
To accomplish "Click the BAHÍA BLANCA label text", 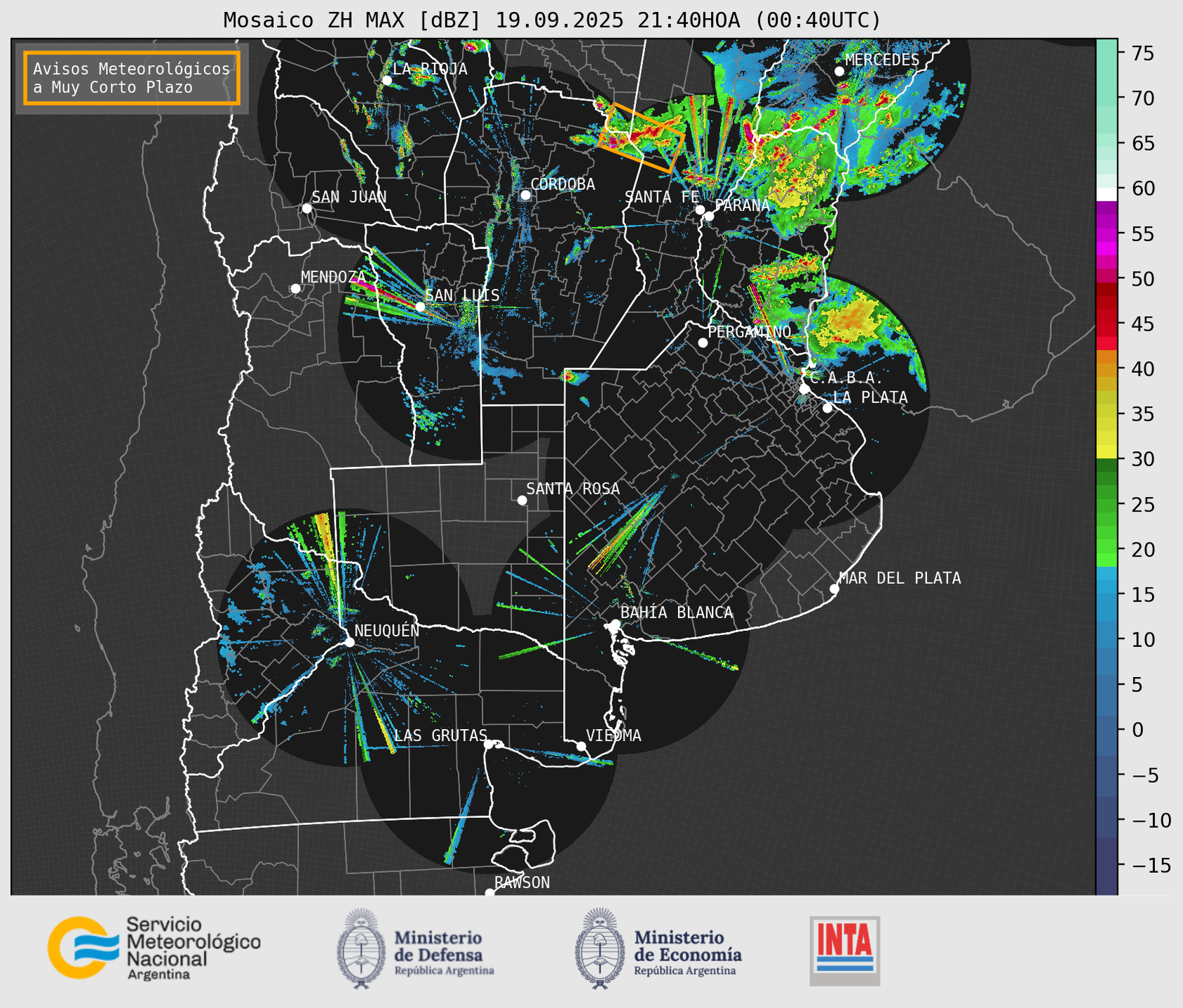I will tap(677, 612).
